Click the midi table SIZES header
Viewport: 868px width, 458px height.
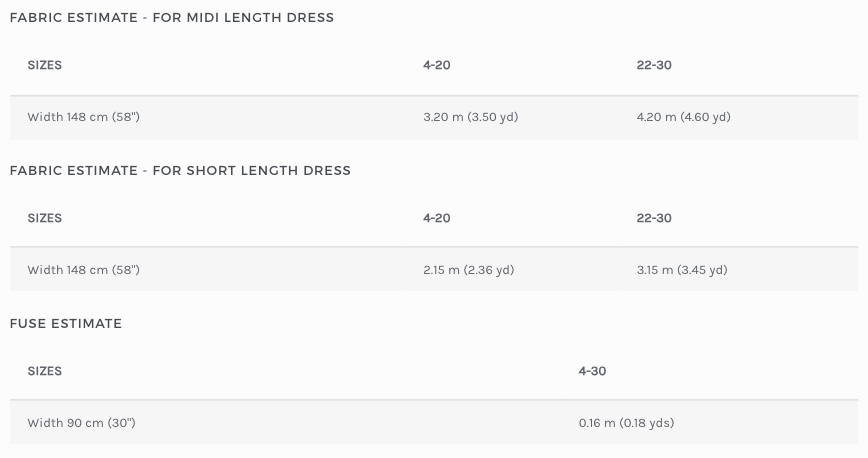pos(45,65)
